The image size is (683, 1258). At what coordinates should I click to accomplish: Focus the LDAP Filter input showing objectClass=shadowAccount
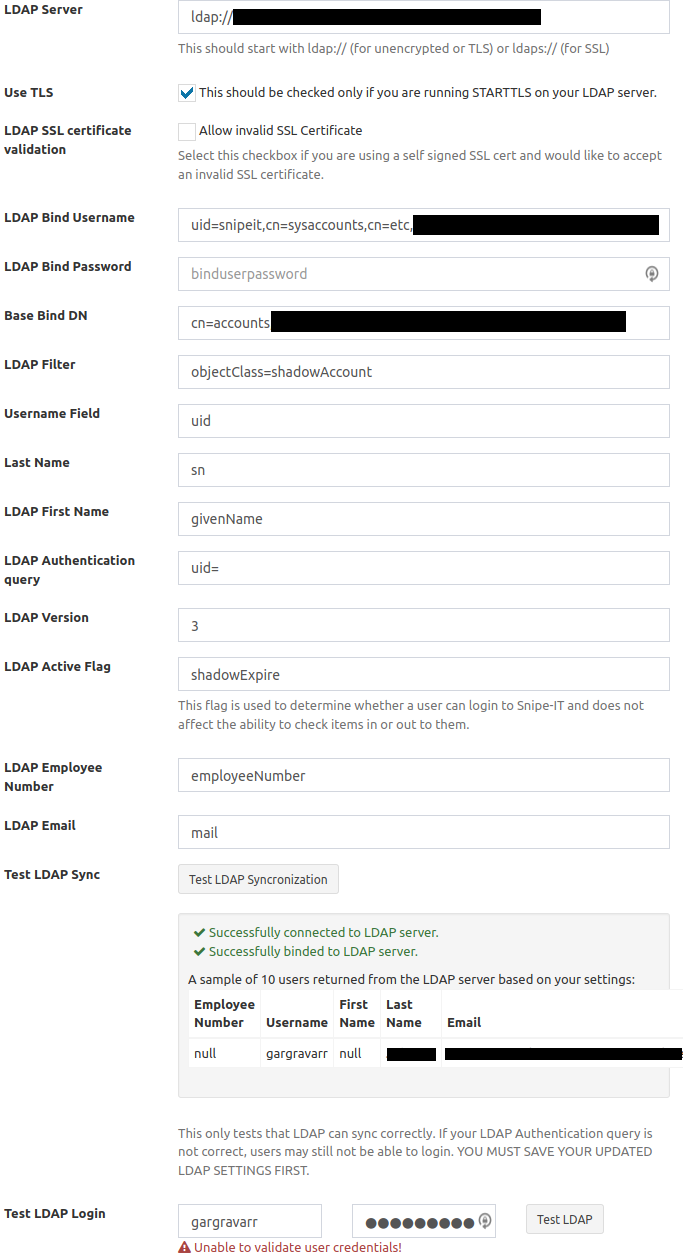pos(423,371)
